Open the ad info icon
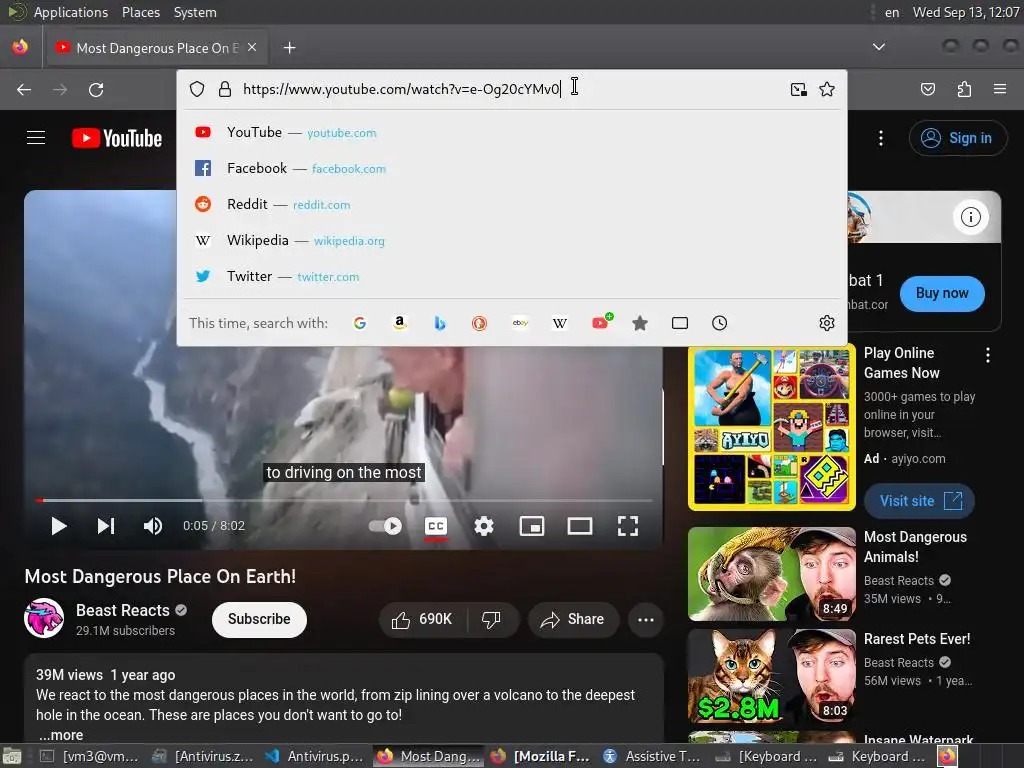 [970, 217]
